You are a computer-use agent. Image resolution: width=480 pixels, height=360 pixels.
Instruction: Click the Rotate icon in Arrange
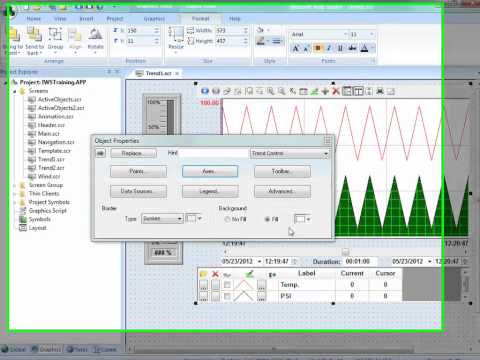(95, 35)
